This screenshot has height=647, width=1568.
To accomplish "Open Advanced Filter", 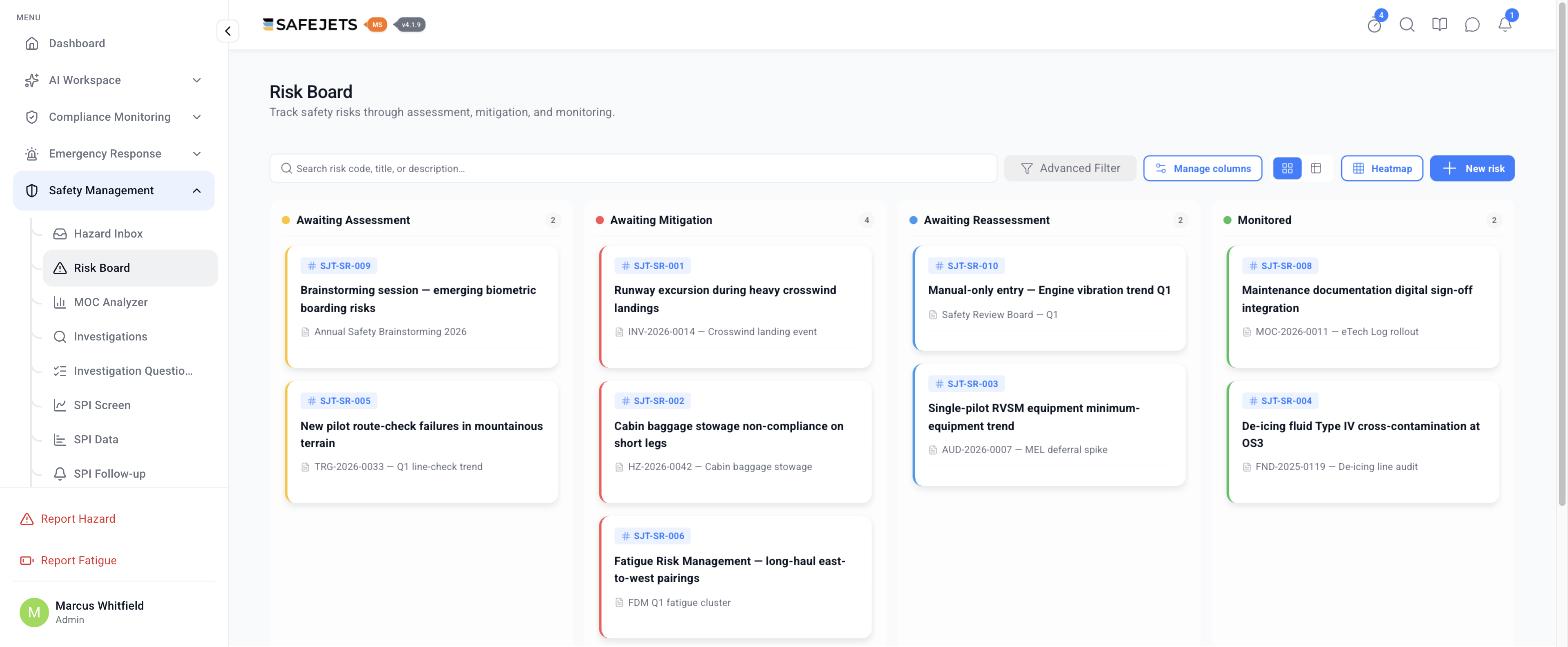I will coord(1070,168).
